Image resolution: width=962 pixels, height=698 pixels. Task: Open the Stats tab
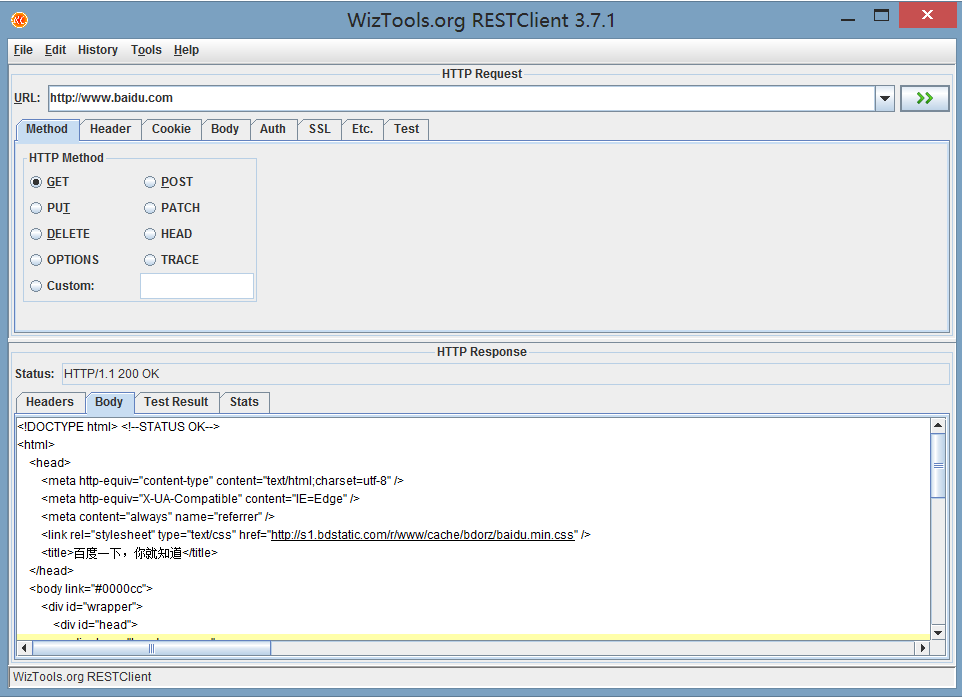pos(244,402)
